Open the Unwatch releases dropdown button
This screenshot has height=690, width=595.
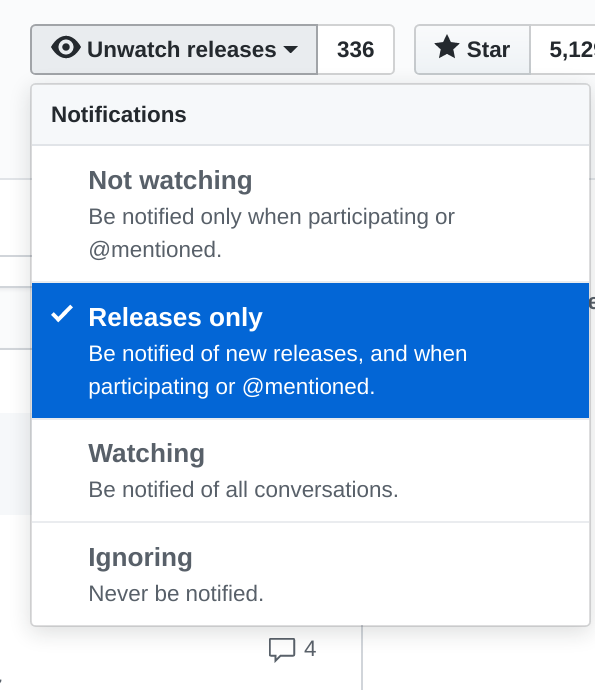174,49
